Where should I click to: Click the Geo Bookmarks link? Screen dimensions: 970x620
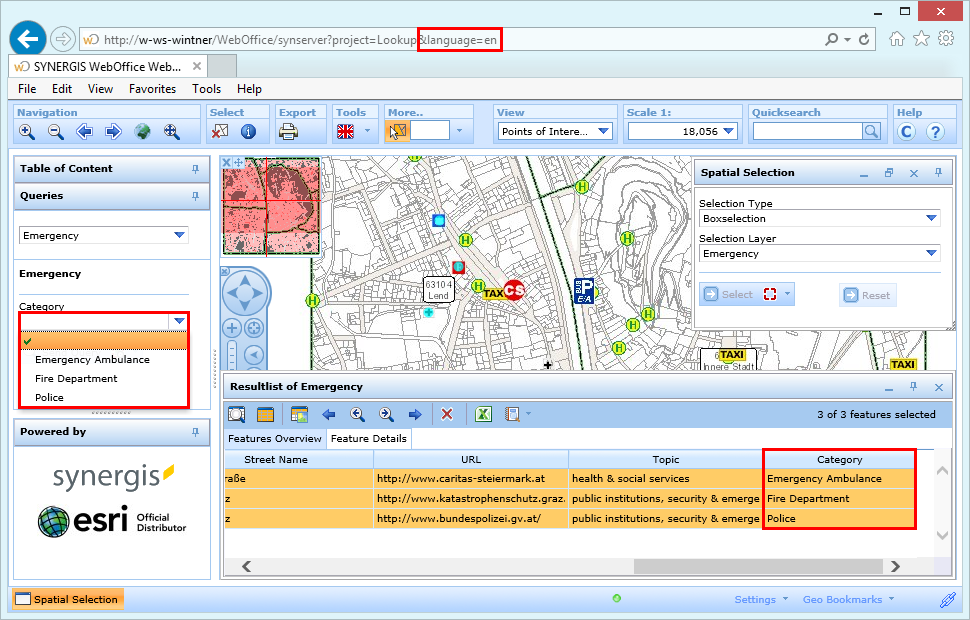point(845,598)
